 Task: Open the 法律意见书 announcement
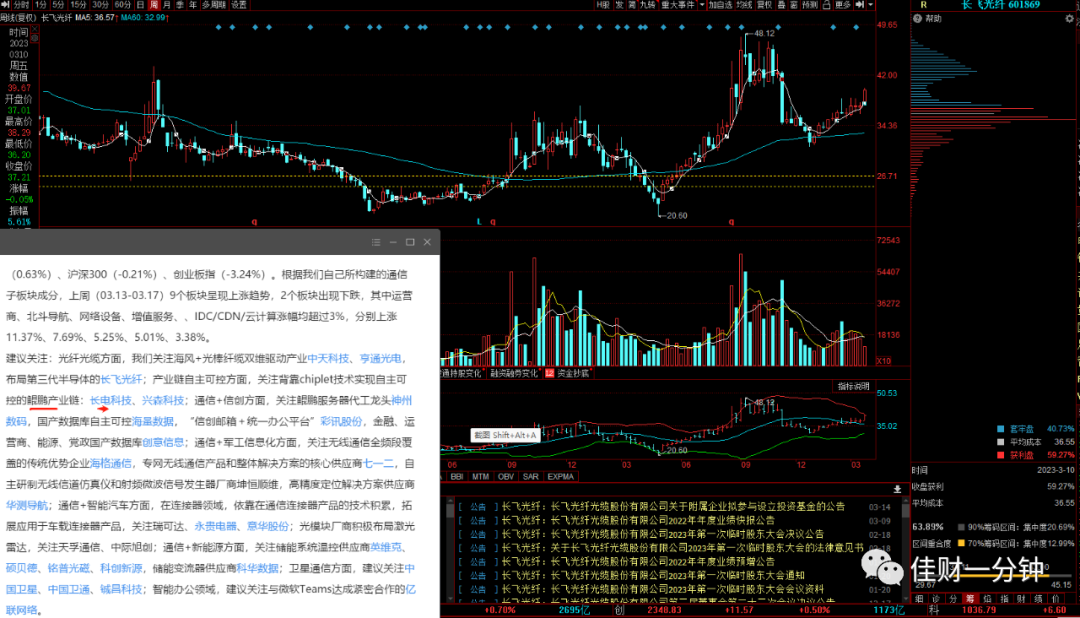coord(682,548)
